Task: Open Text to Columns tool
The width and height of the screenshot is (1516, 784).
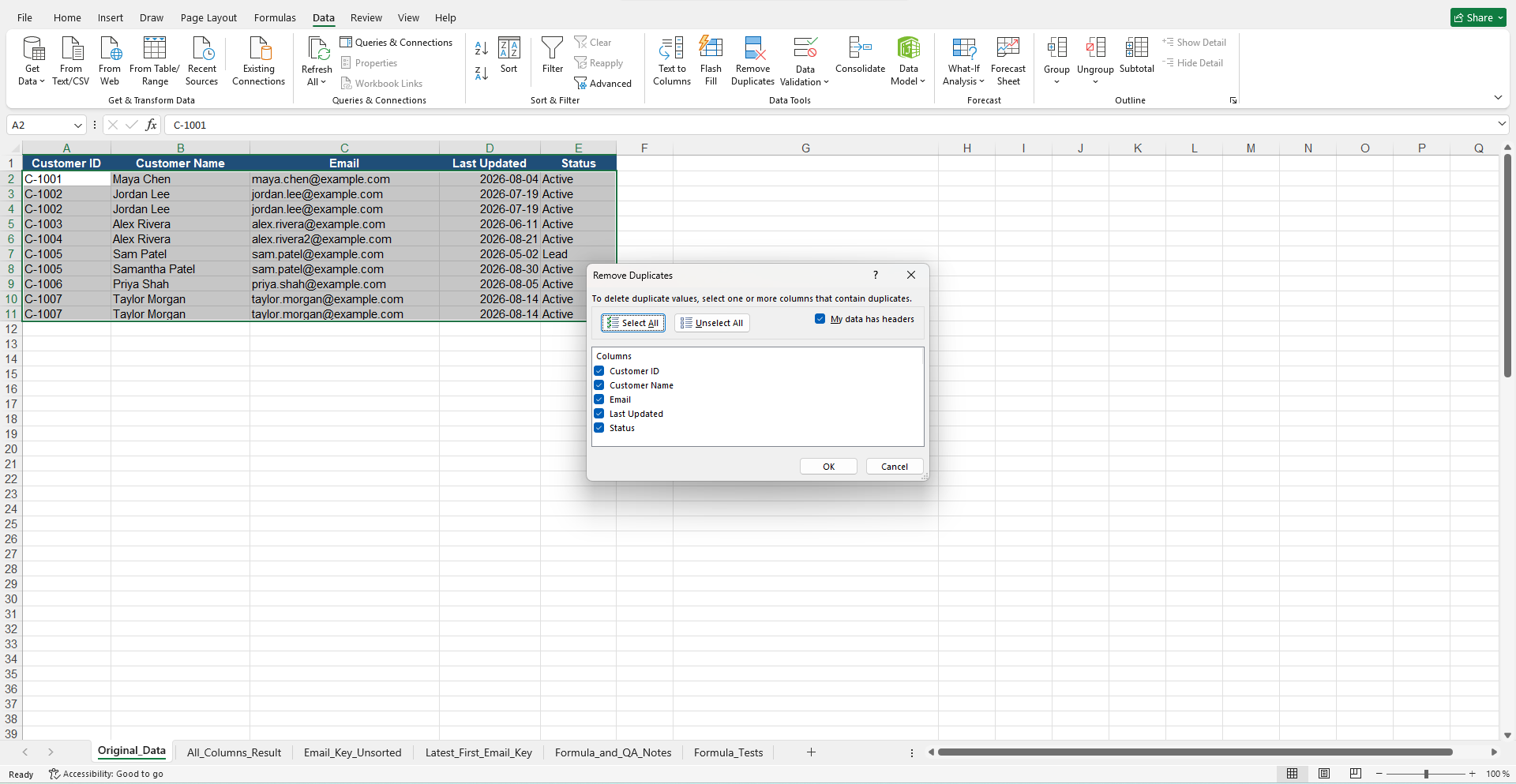Action: [672, 61]
